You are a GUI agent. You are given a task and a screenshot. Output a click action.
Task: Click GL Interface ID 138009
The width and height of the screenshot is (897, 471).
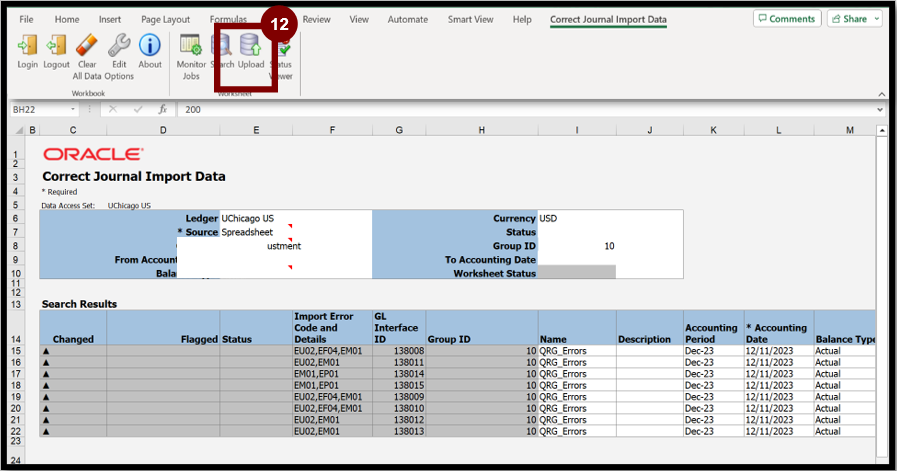[408, 397]
